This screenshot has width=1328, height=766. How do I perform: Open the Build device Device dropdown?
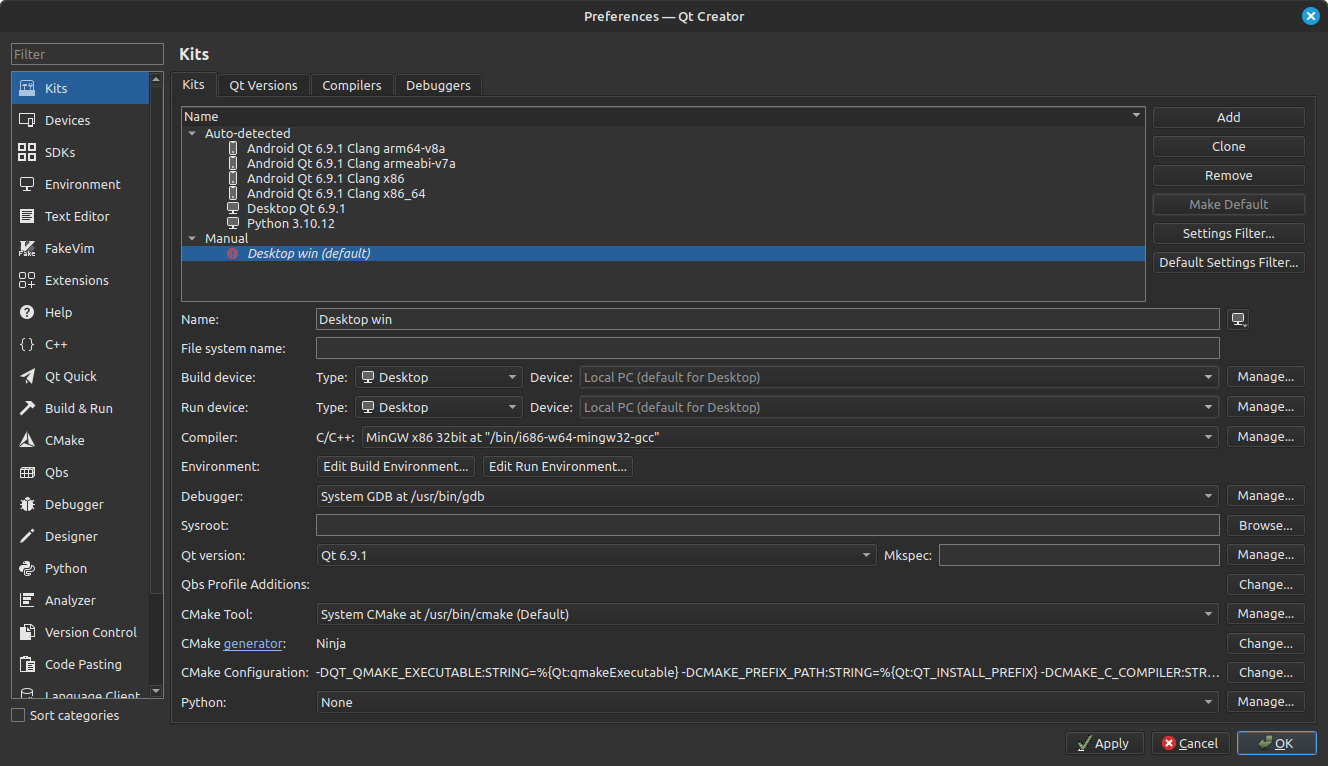(899, 377)
